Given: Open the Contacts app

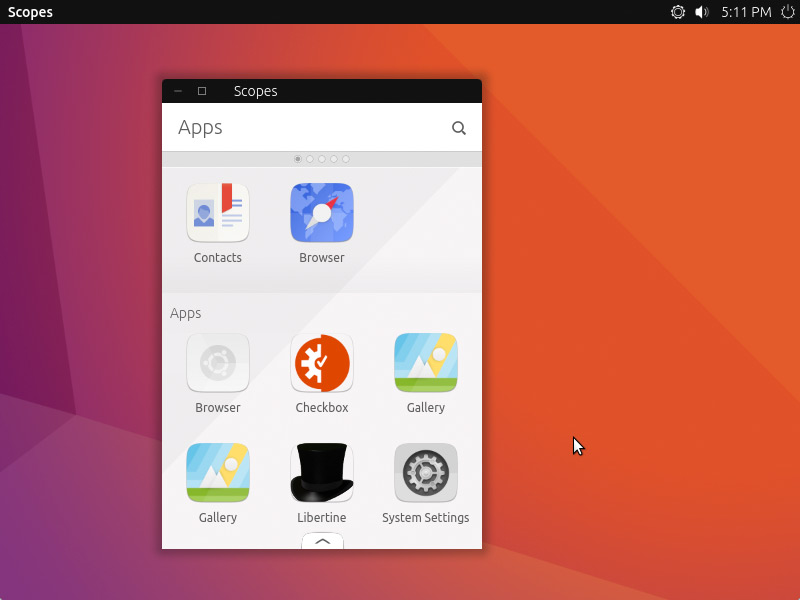Looking at the screenshot, I should [x=218, y=213].
